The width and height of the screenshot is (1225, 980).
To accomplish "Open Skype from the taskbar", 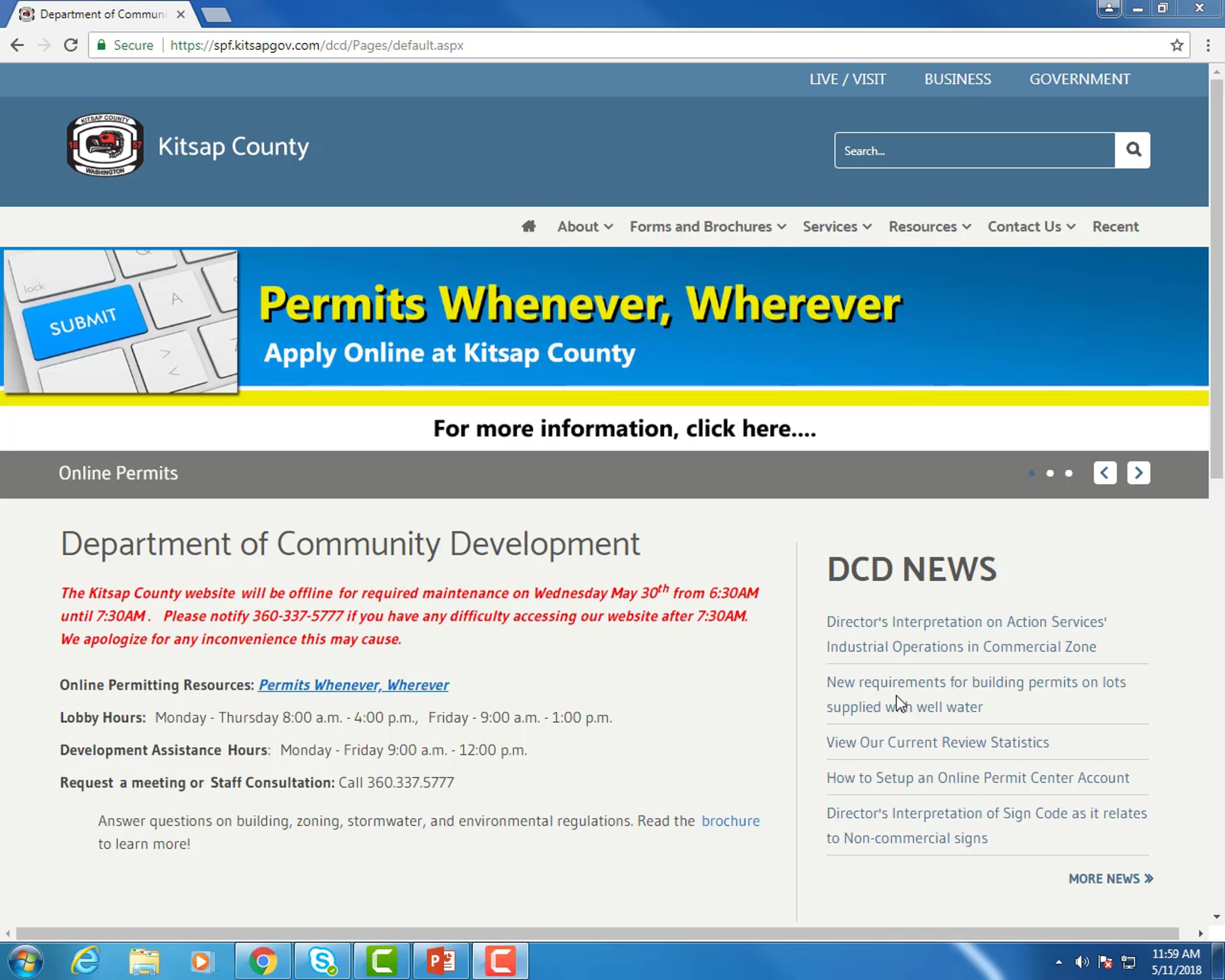I will pyautogui.click(x=322, y=961).
